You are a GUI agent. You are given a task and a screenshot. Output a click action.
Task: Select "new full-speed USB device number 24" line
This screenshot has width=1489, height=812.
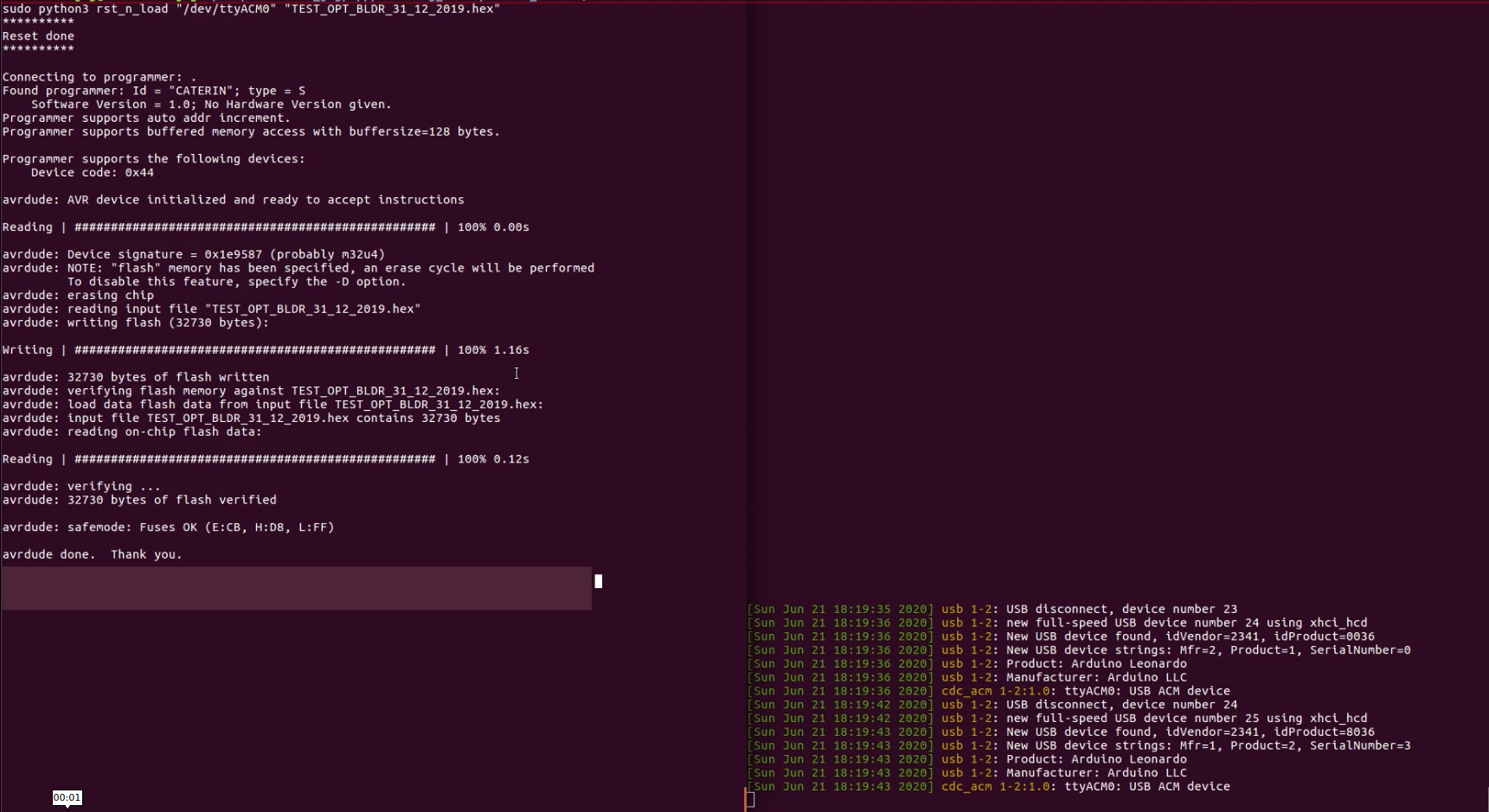[x=1057, y=623]
